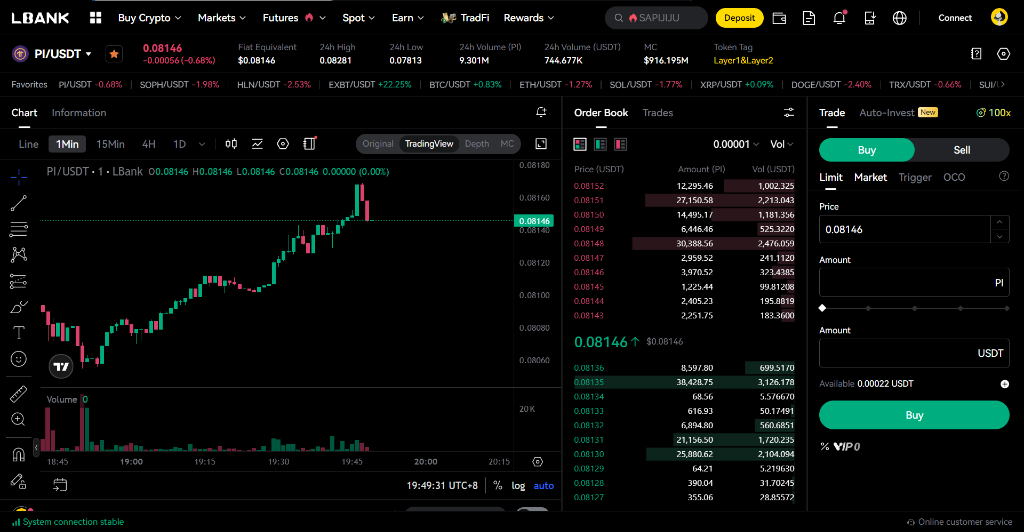Show bids only order book view
The height and width of the screenshot is (532, 1024).
pos(600,144)
